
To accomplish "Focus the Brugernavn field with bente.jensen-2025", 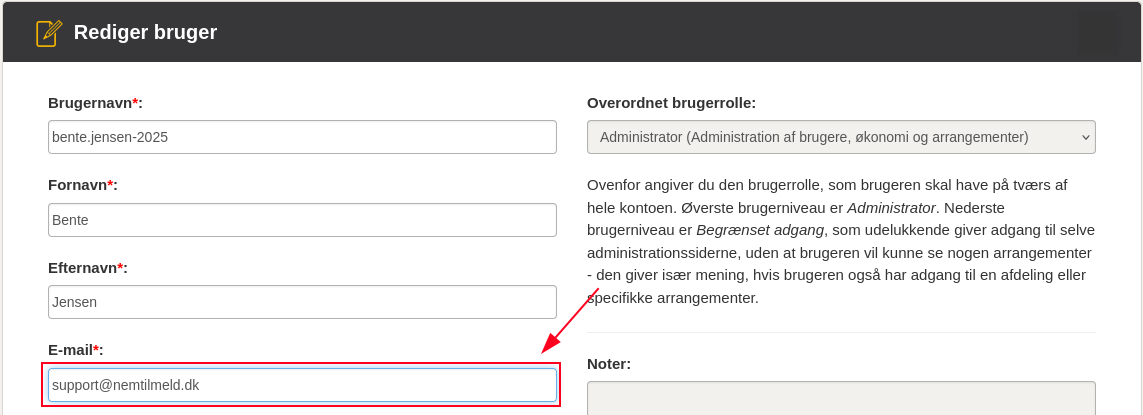I will tap(302, 137).
